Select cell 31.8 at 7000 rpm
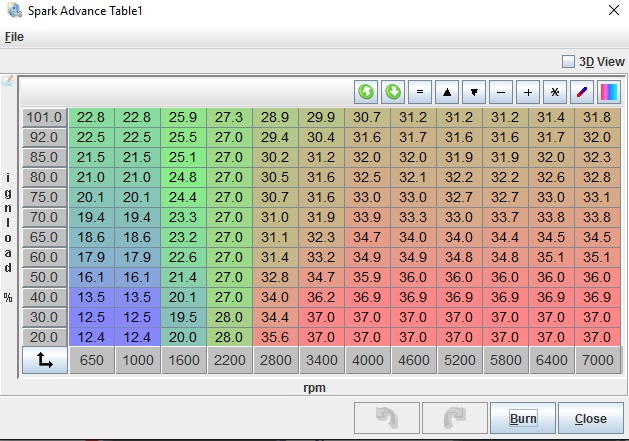629x441 pixels. 597,117
